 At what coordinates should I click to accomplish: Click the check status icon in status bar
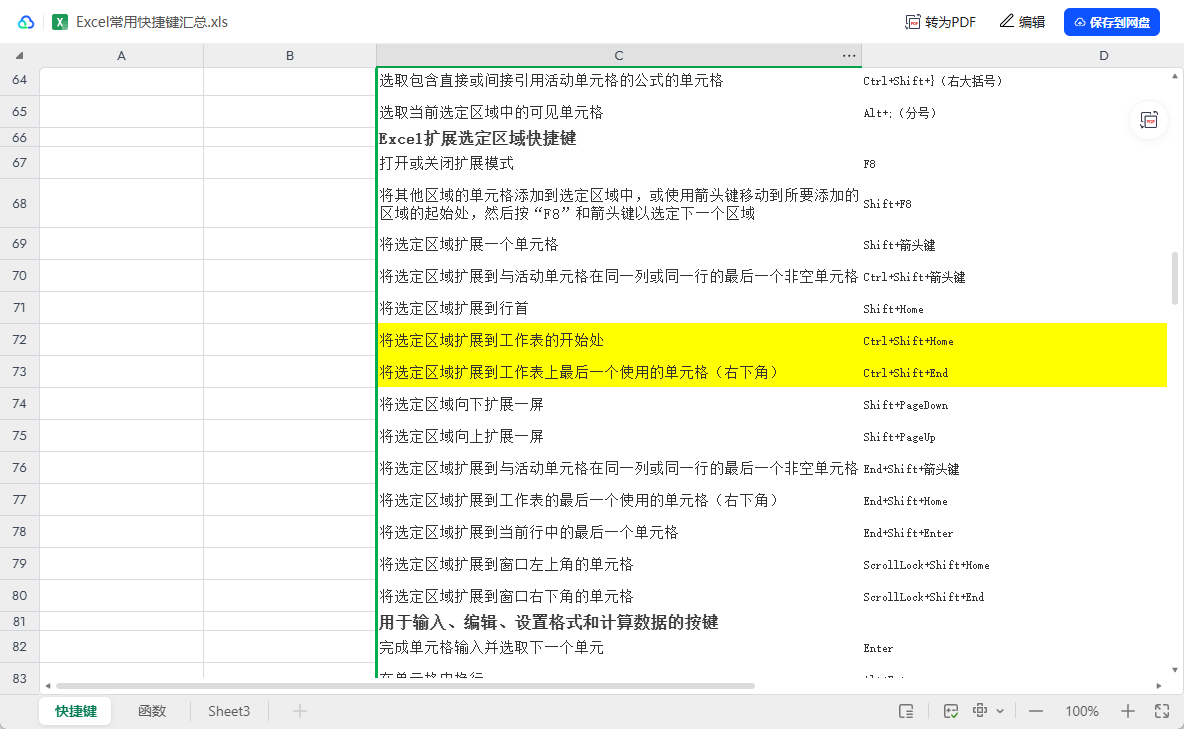click(951, 711)
